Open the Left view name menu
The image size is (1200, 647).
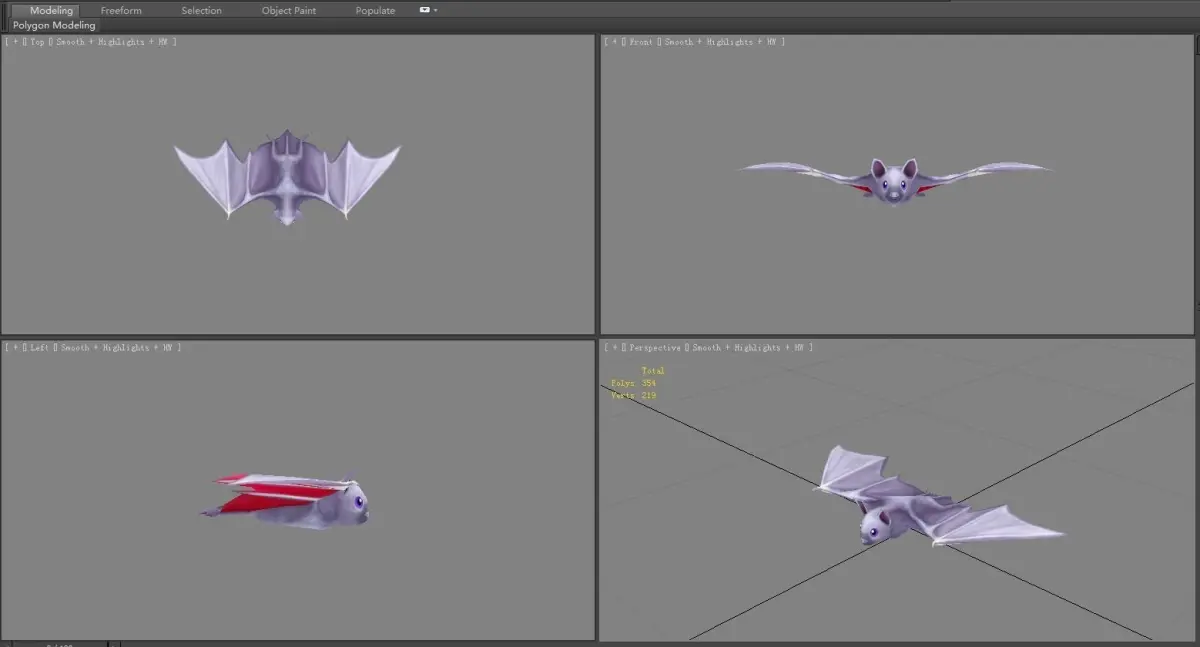coord(39,348)
